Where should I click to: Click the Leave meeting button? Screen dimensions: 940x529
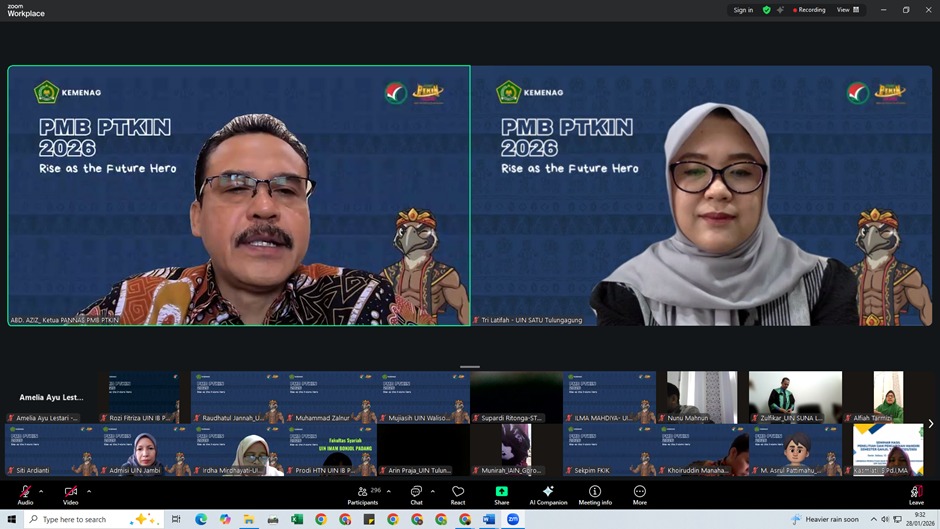pos(916,493)
